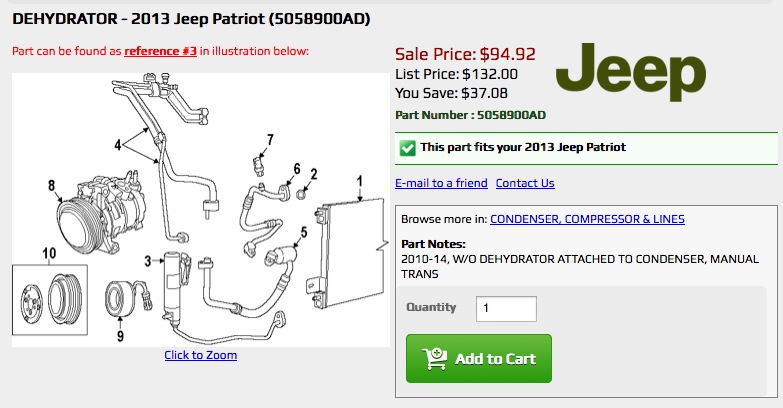Click the Quantity input field
Image resolution: width=783 pixels, height=408 pixels.
click(x=506, y=309)
